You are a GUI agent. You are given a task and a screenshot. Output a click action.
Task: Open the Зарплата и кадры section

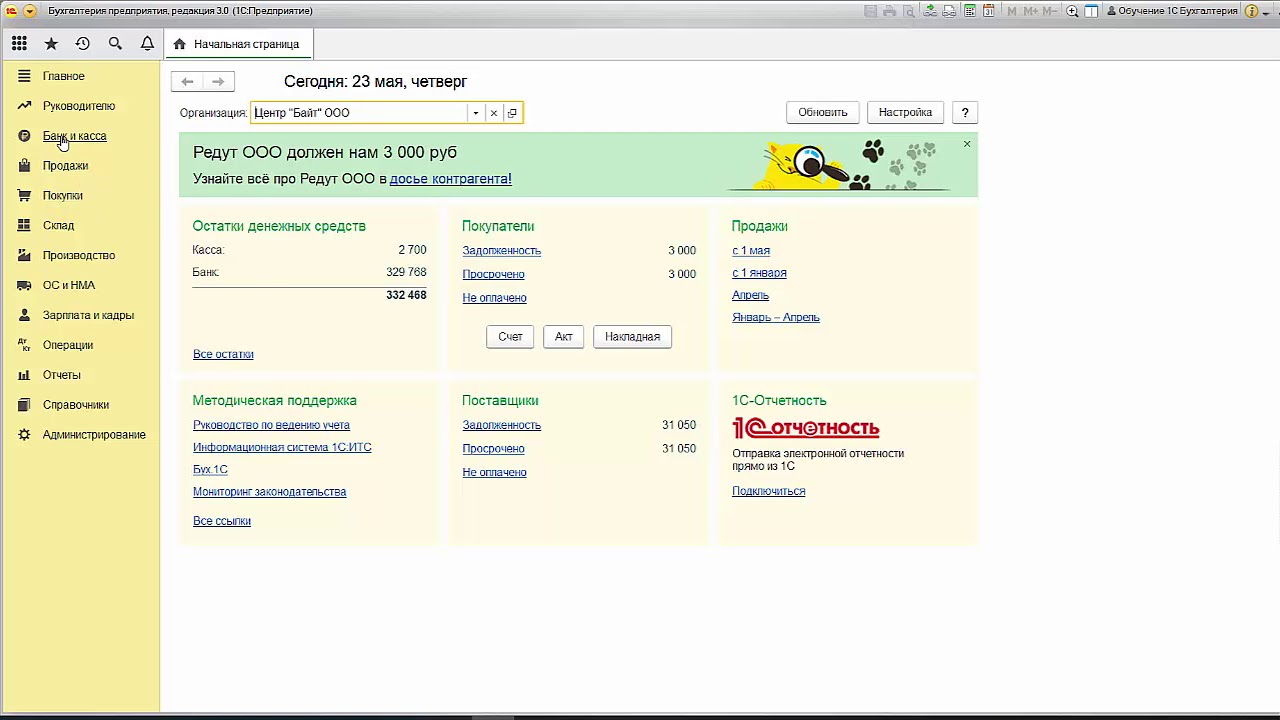(88, 315)
